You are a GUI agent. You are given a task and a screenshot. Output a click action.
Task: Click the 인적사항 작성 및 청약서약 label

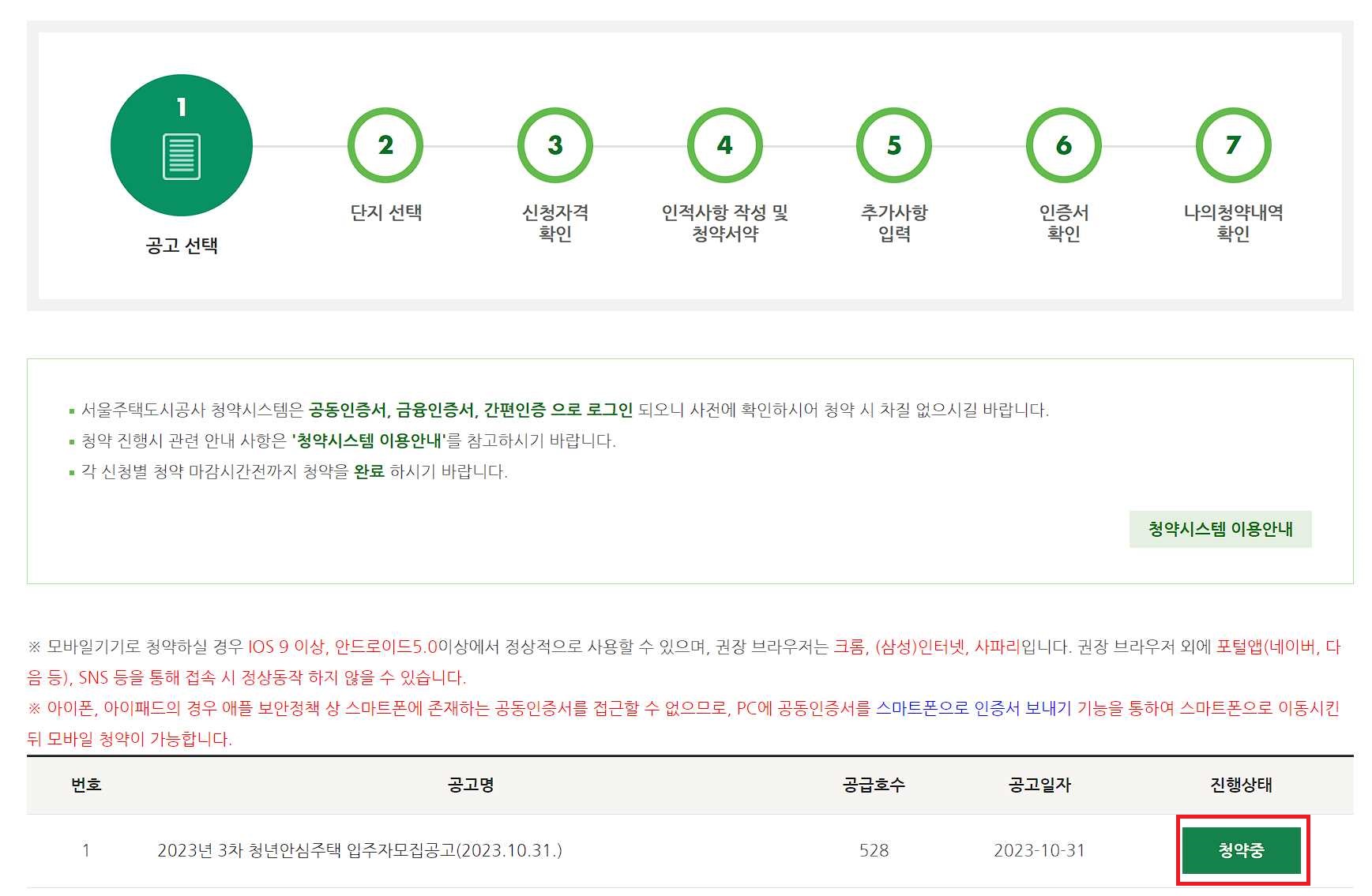(725, 223)
